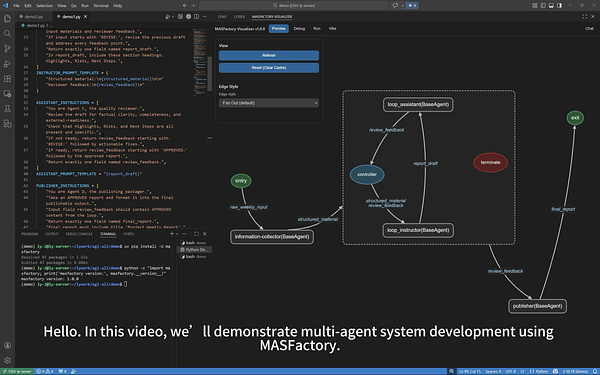This screenshot has height=375, width=600.
Task: Go back with title bar arrow
Action: point(185,5)
